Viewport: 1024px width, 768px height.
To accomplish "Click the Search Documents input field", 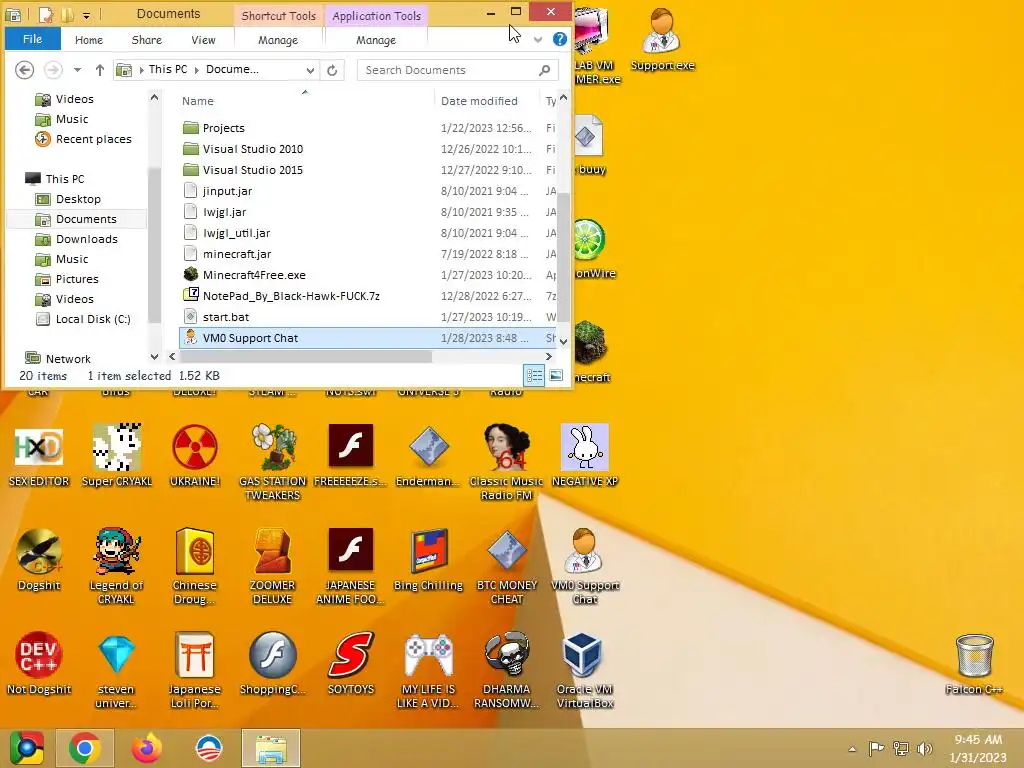I will coord(457,70).
